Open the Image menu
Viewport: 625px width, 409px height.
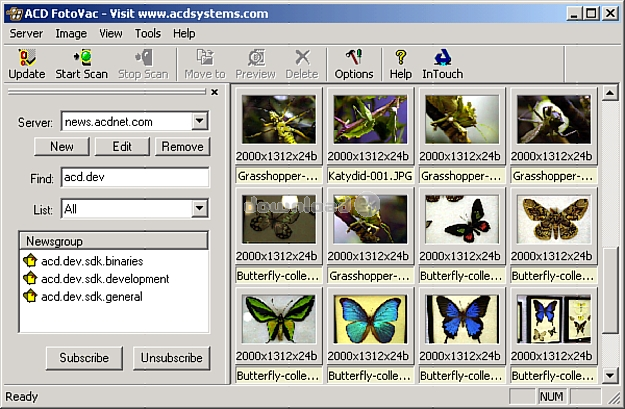pos(71,33)
